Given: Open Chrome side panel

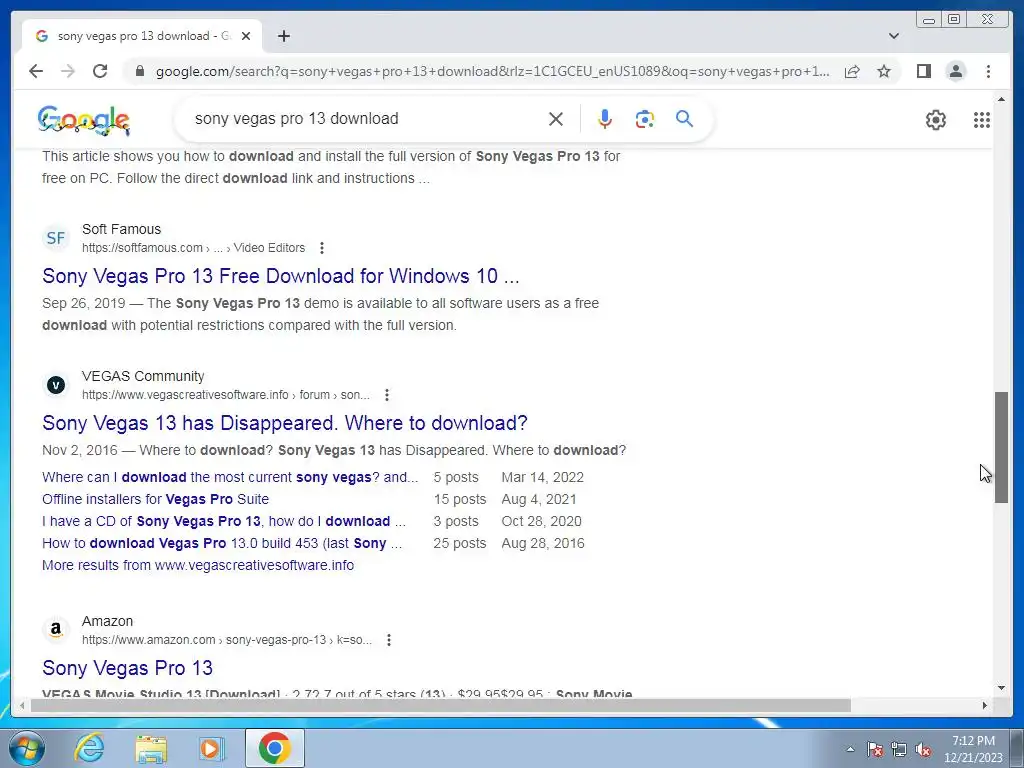Looking at the screenshot, I should pyautogui.click(x=923, y=71).
